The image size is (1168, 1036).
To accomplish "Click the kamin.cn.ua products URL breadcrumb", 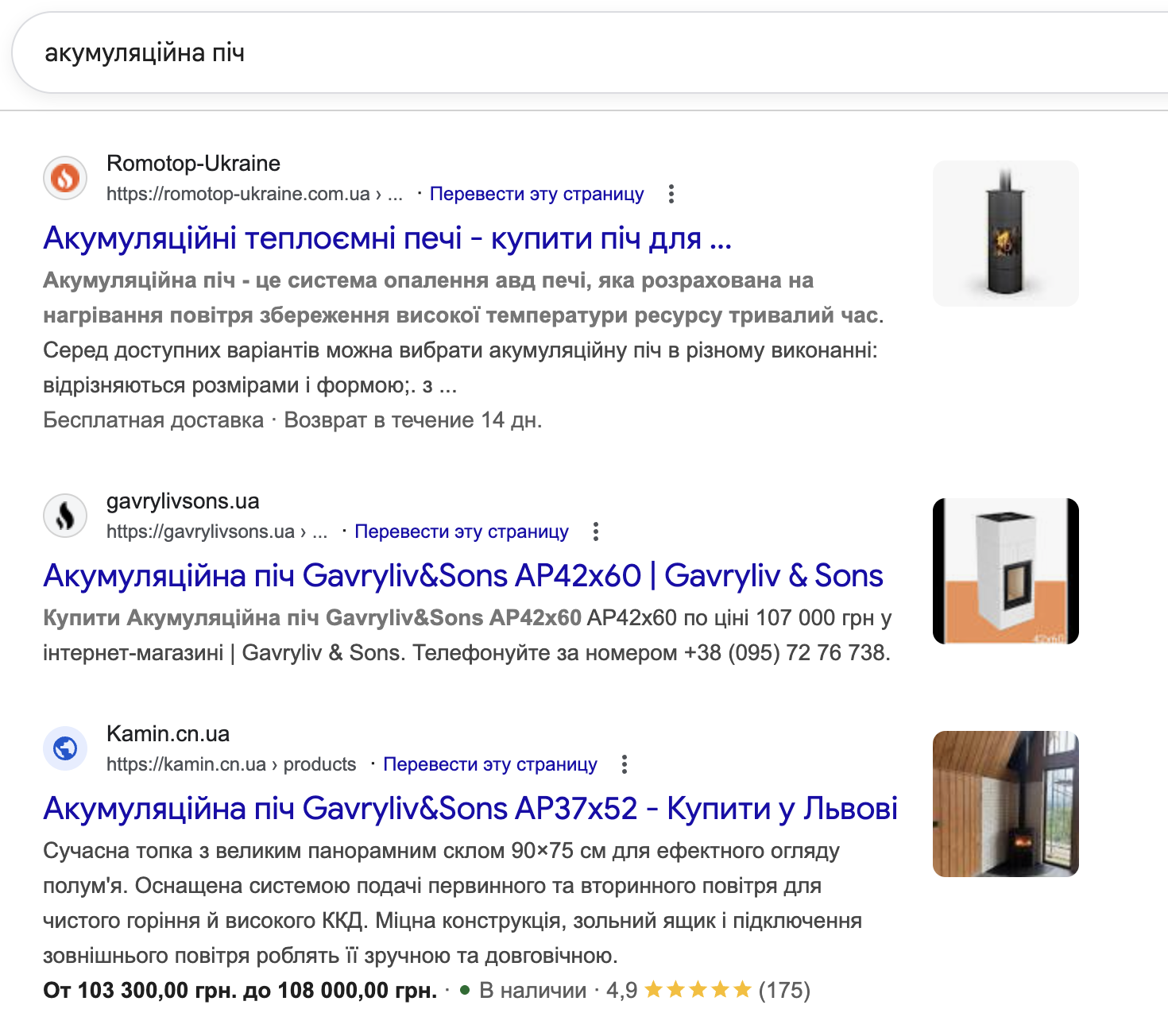I will click(x=231, y=764).
